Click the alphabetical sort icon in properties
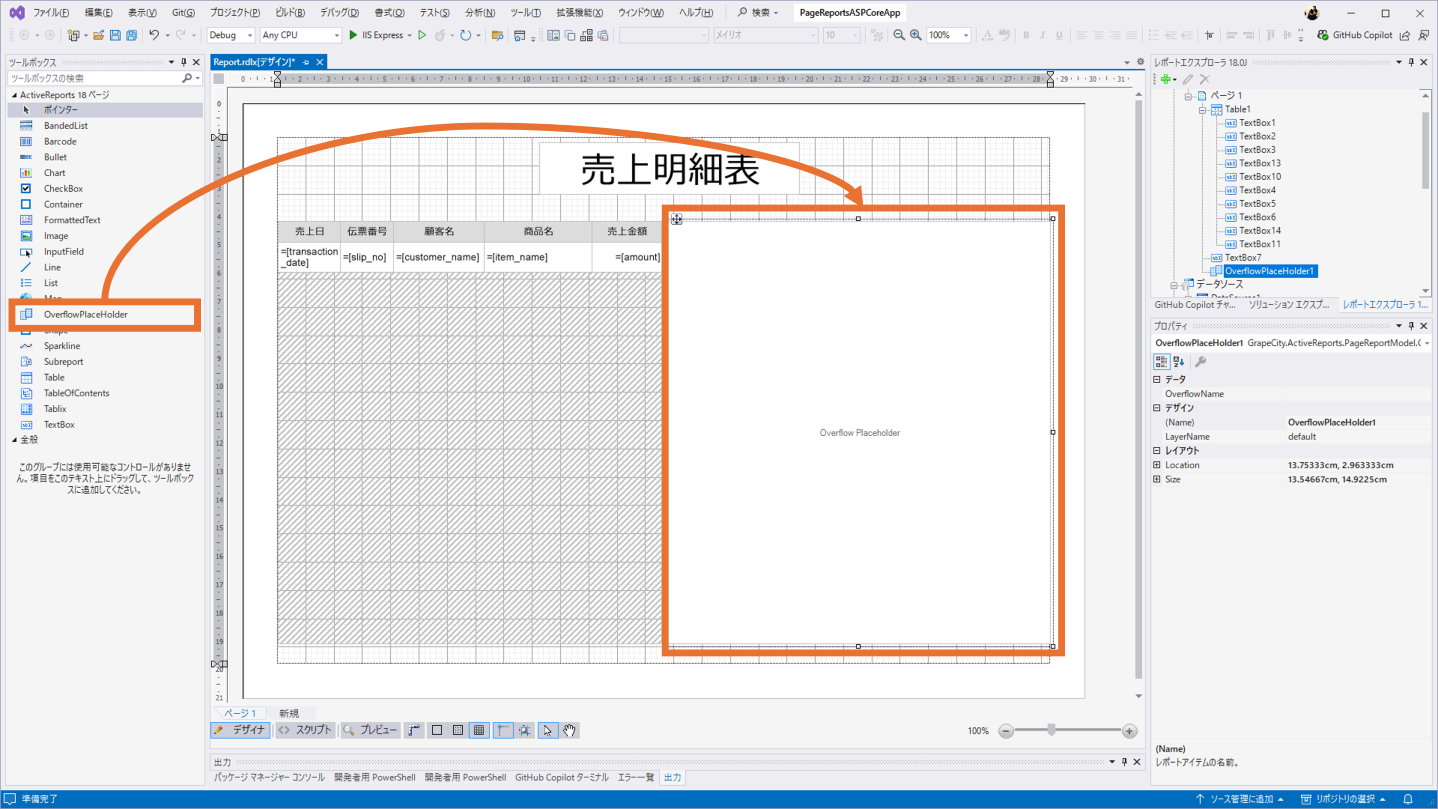The image size is (1438, 809). tap(1180, 362)
